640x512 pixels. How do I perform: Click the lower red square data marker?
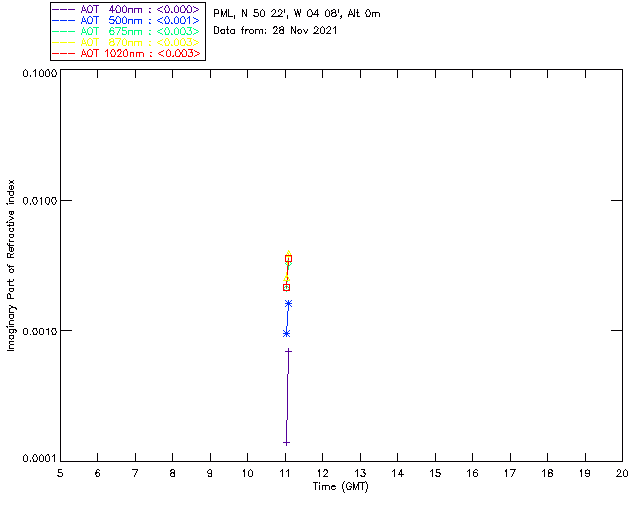pyautogui.click(x=286, y=288)
